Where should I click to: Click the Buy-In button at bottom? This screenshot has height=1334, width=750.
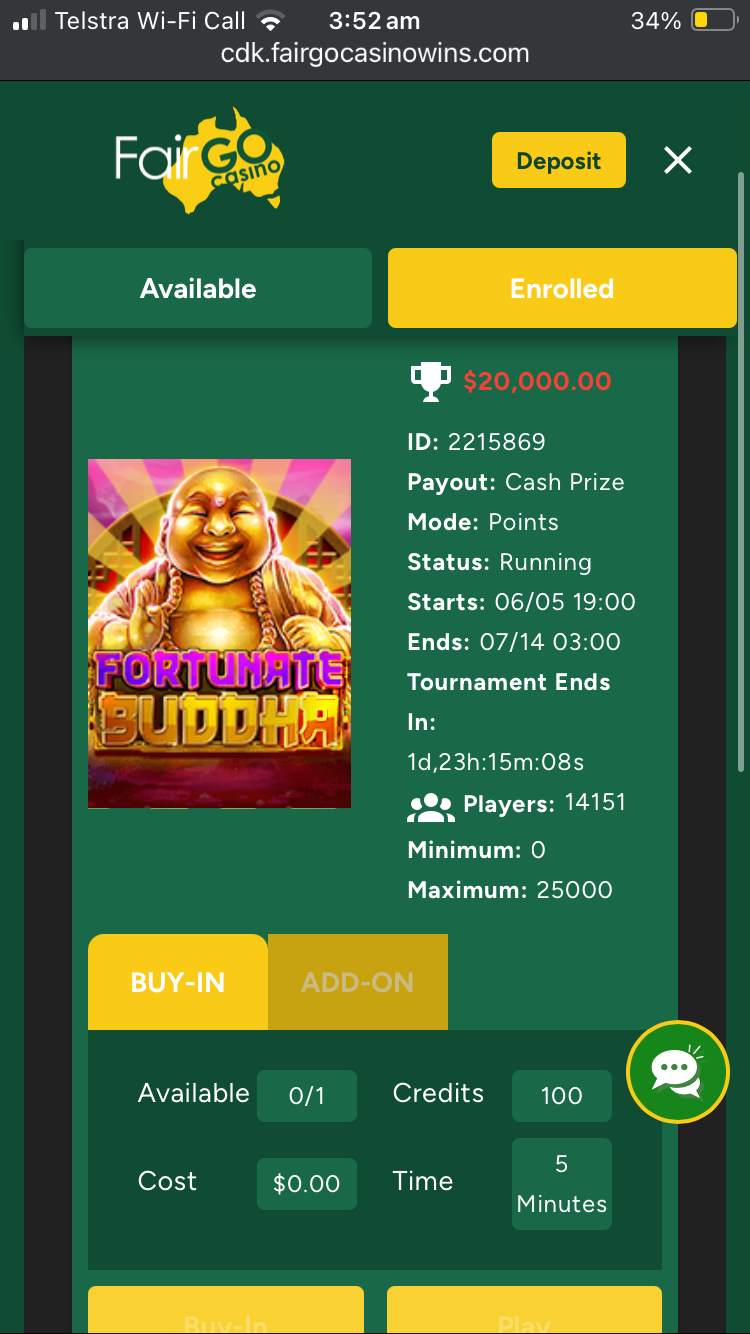pyautogui.click(x=226, y=1310)
